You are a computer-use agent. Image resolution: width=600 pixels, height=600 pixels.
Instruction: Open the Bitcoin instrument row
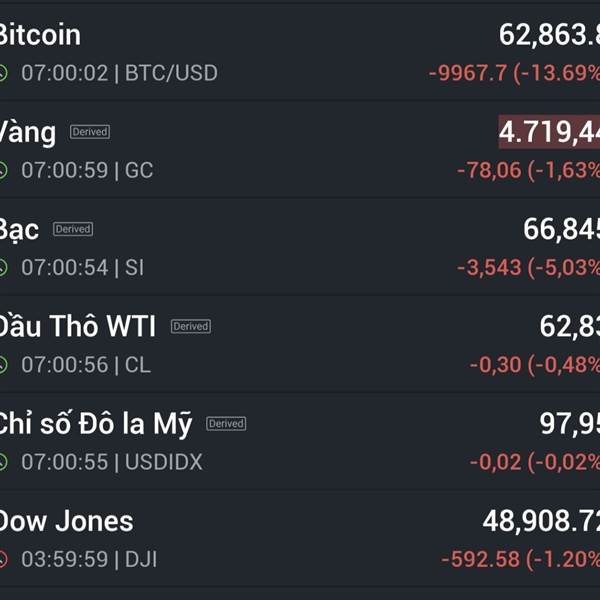300,52
